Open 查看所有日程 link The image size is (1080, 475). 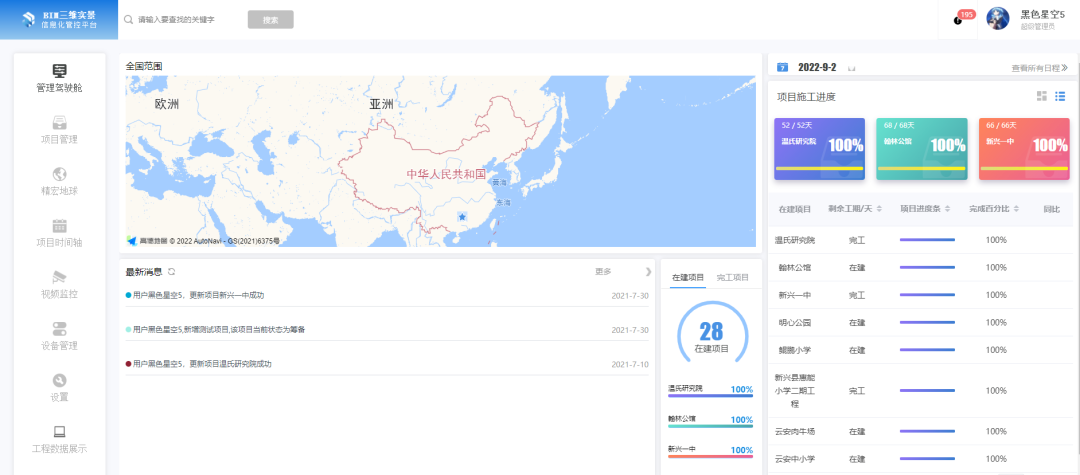point(1039,68)
